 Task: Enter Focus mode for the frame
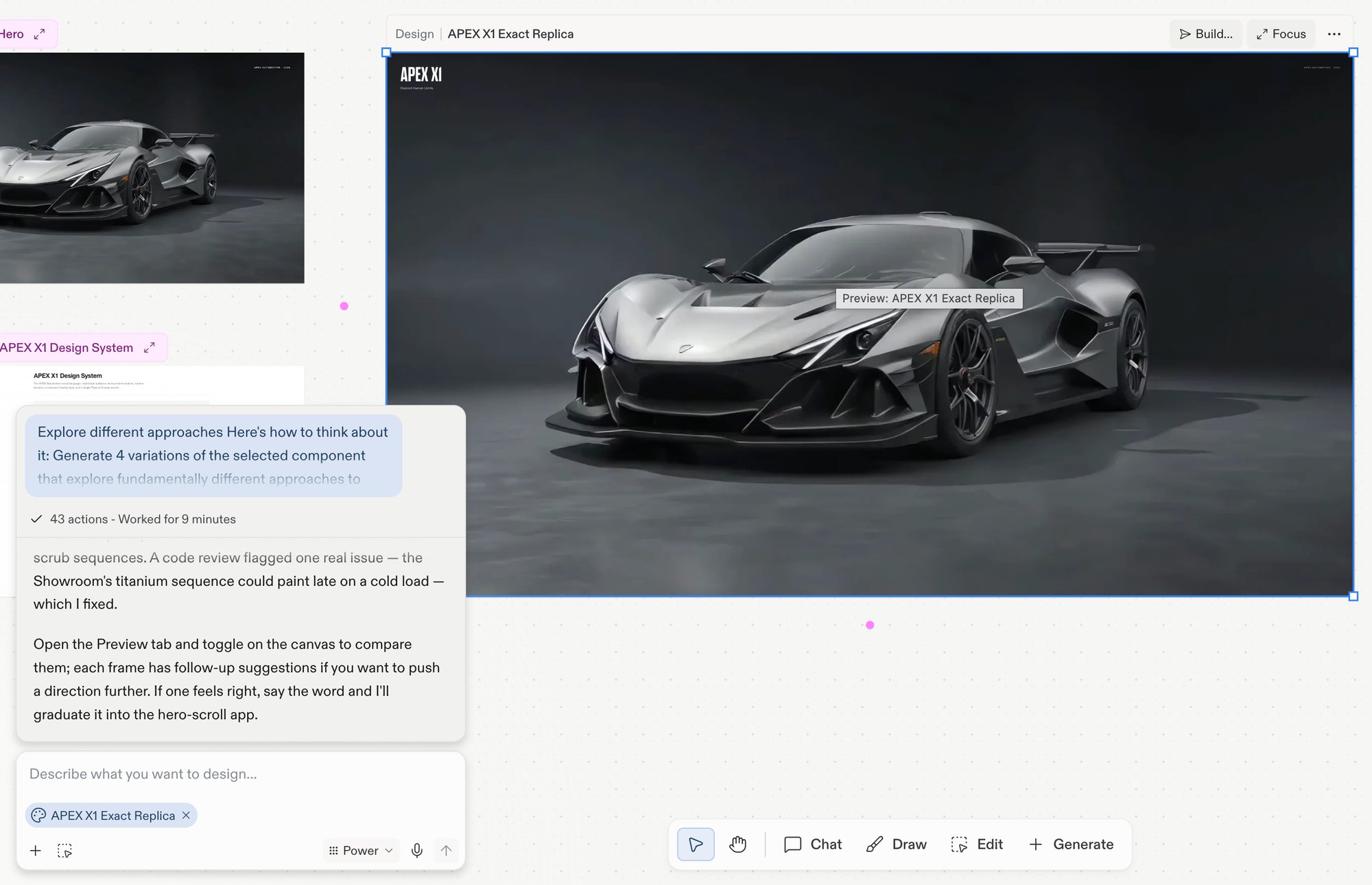coord(1281,34)
